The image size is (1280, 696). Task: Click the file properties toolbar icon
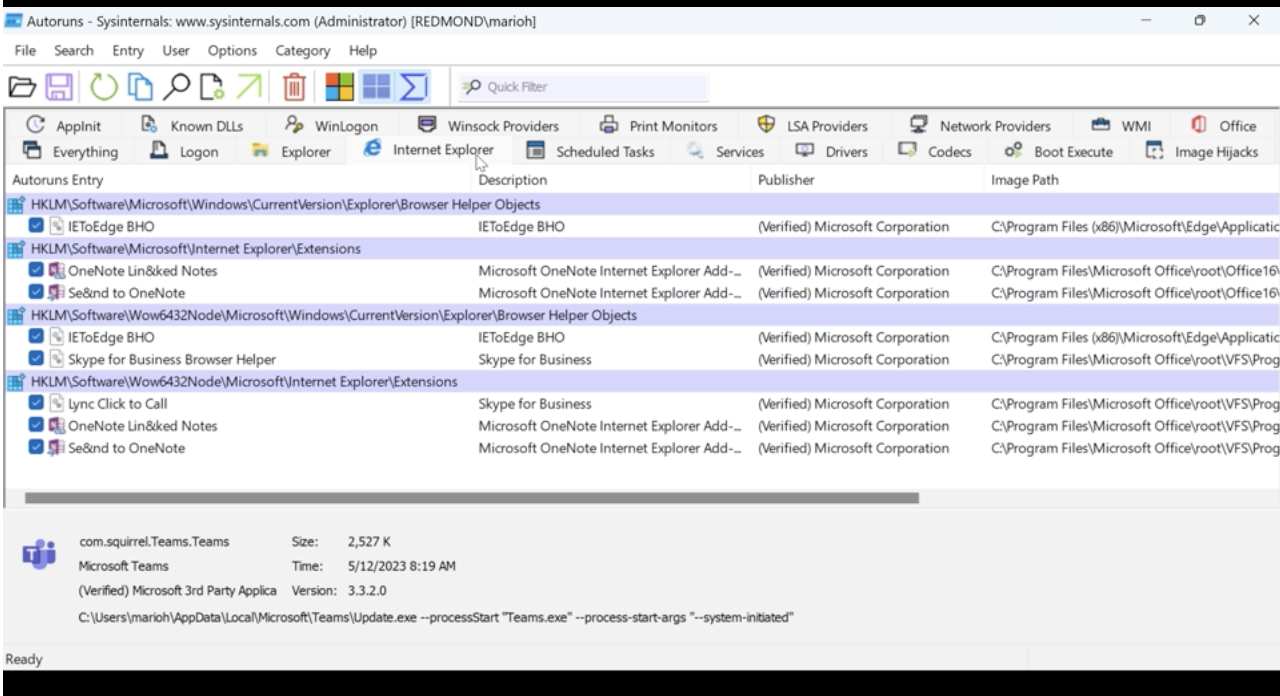(x=212, y=87)
